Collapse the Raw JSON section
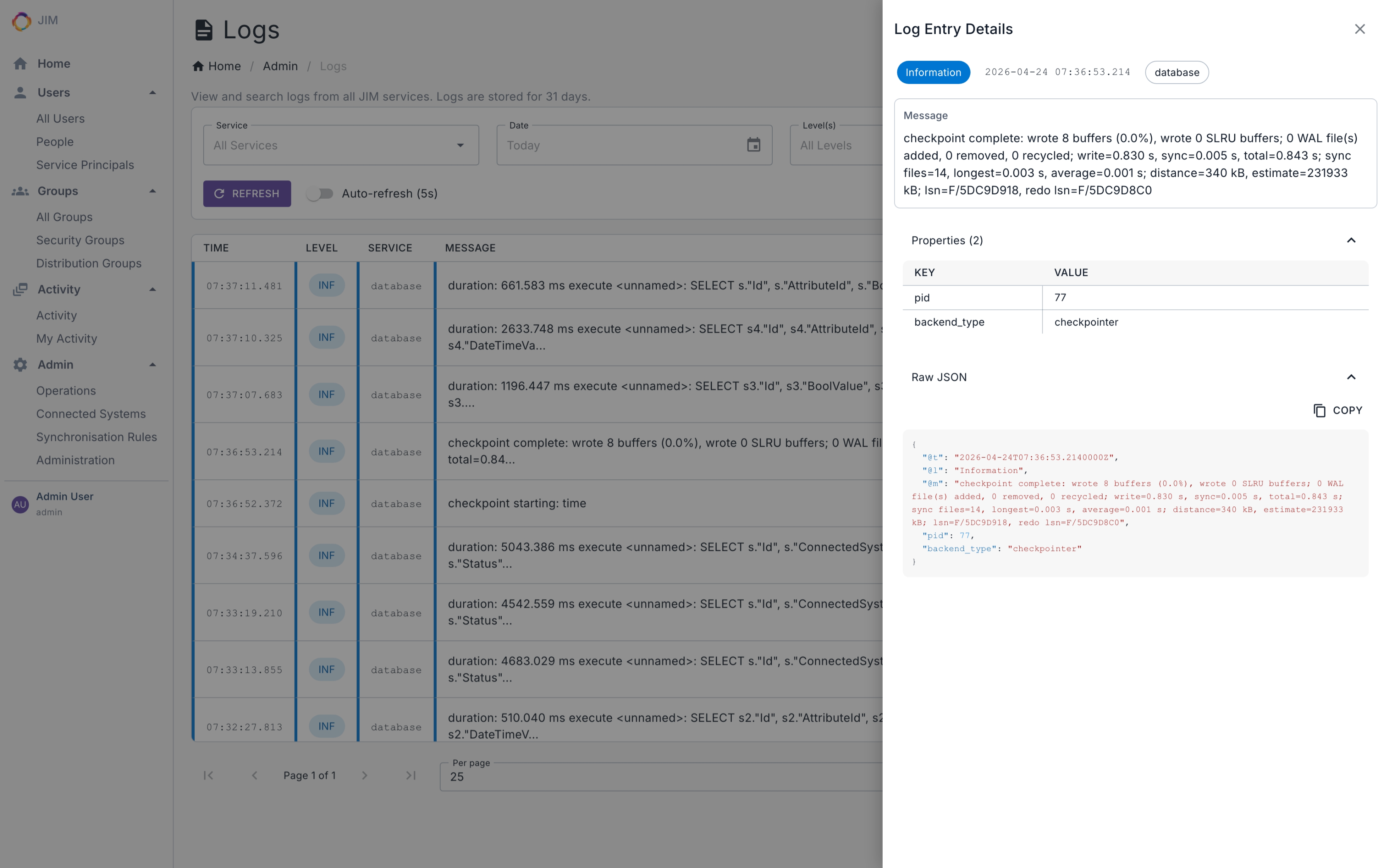Screen dimensions: 1389x868 tap(1351, 377)
